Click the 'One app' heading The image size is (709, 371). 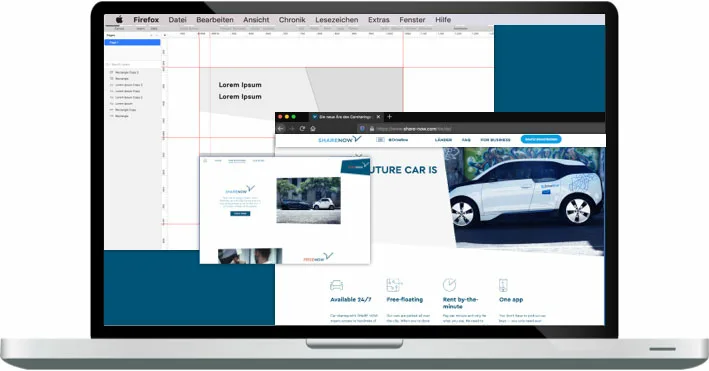(x=511, y=300)
